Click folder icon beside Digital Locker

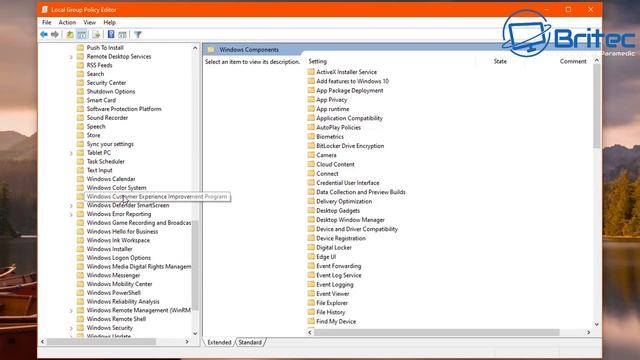(311, 247)
